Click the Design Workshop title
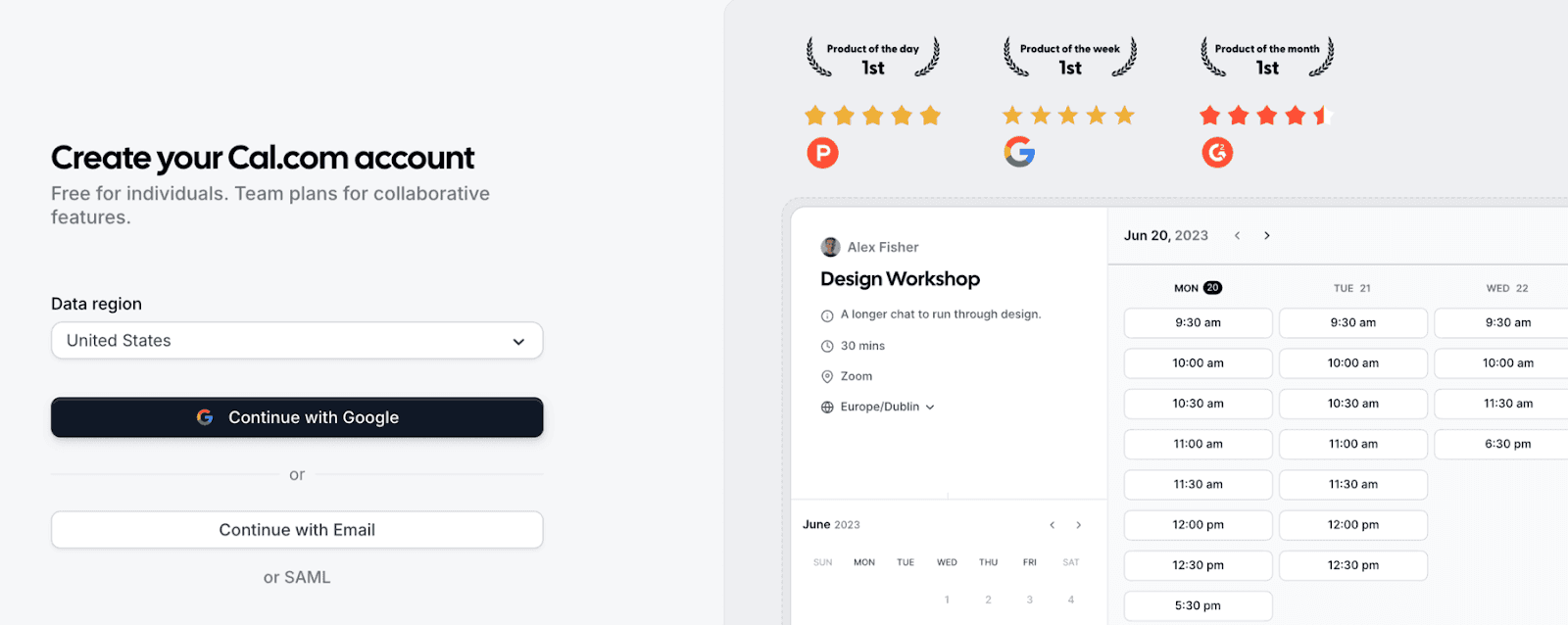Image resolution: width=1568 pixels, height=625 pixels. tap(900, 279)
